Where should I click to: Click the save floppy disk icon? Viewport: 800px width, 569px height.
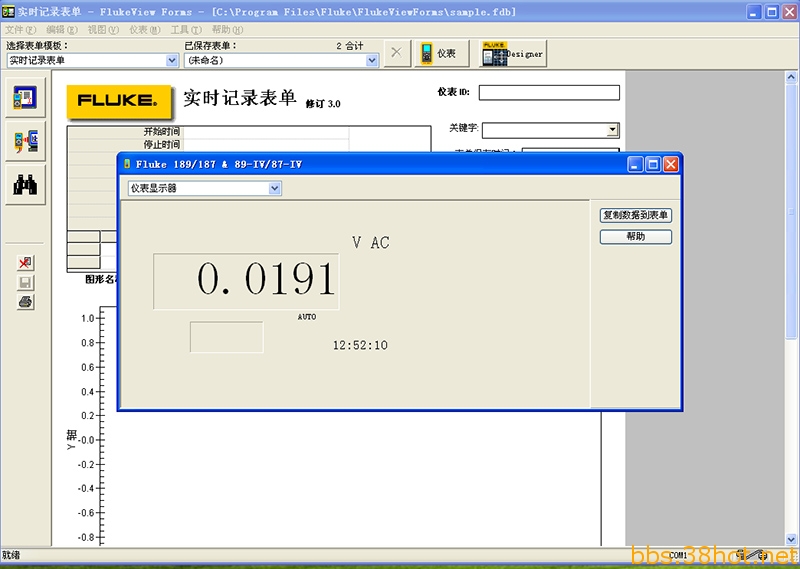(x=25, y=282)
